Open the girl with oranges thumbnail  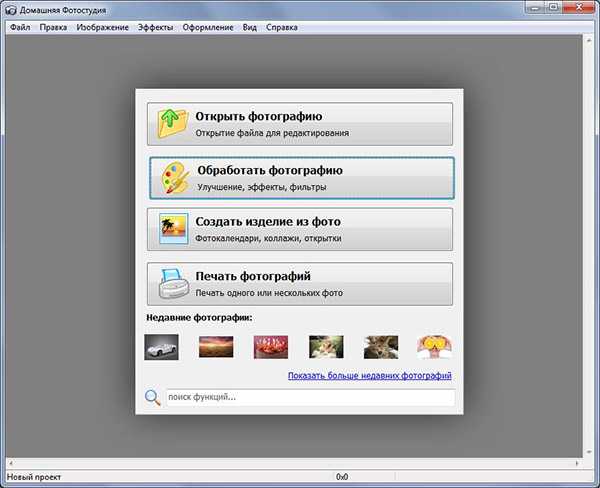point(434,346)
